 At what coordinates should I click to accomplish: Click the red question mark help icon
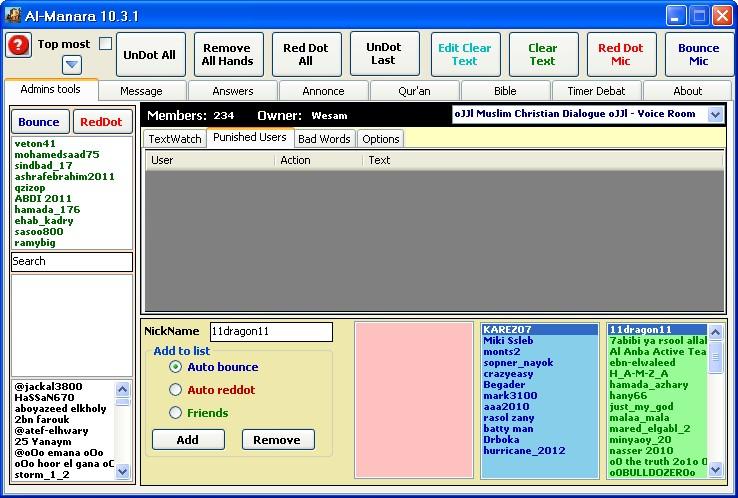[x=19, y=45]
